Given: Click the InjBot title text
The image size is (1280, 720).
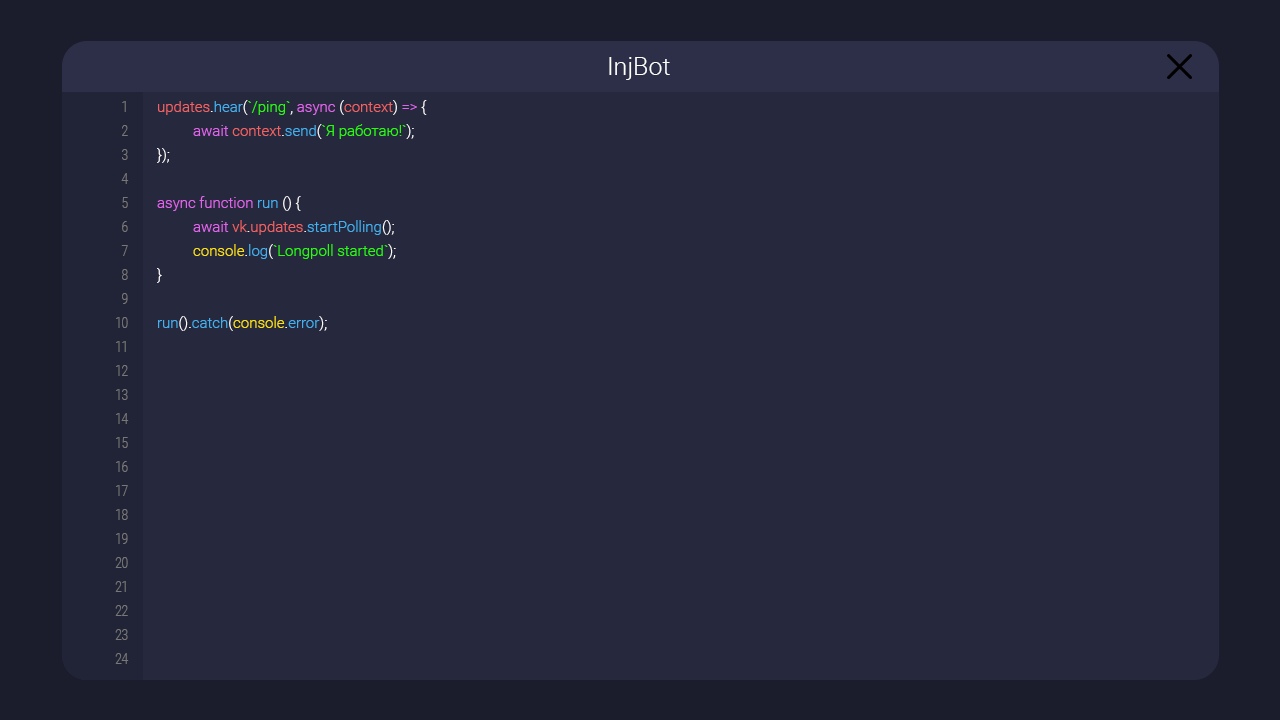Looking at the screenshot, I should (x=638, y=67).
